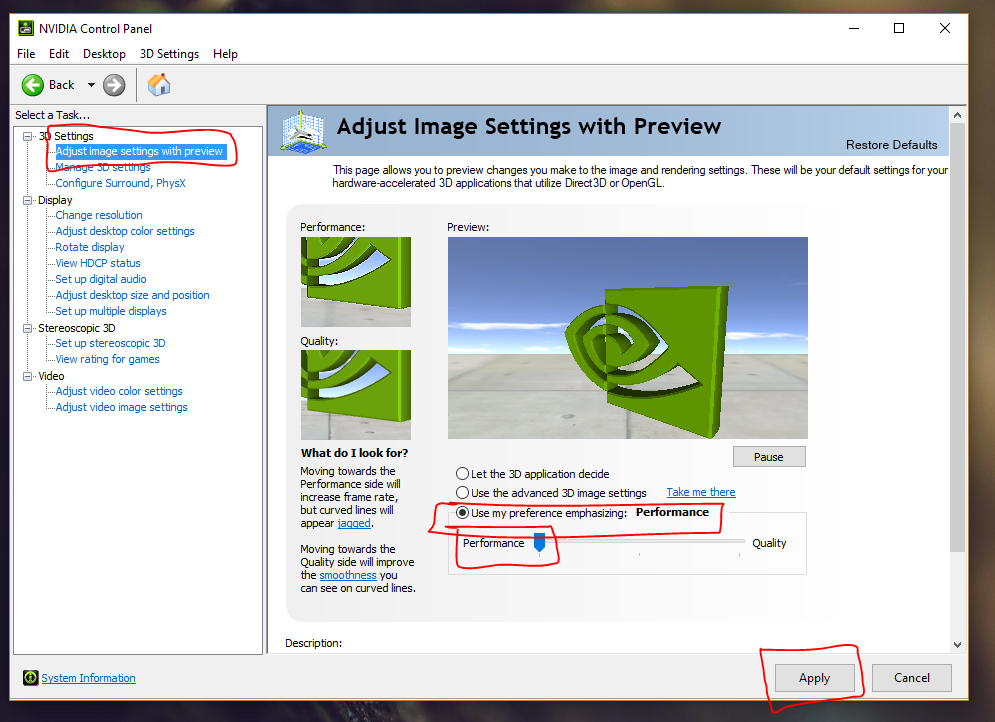Viewport: 995px width, 722px height.
Task: Click the NVIDIA Control Panel title bar icon
Action: [x=25, y=29]
